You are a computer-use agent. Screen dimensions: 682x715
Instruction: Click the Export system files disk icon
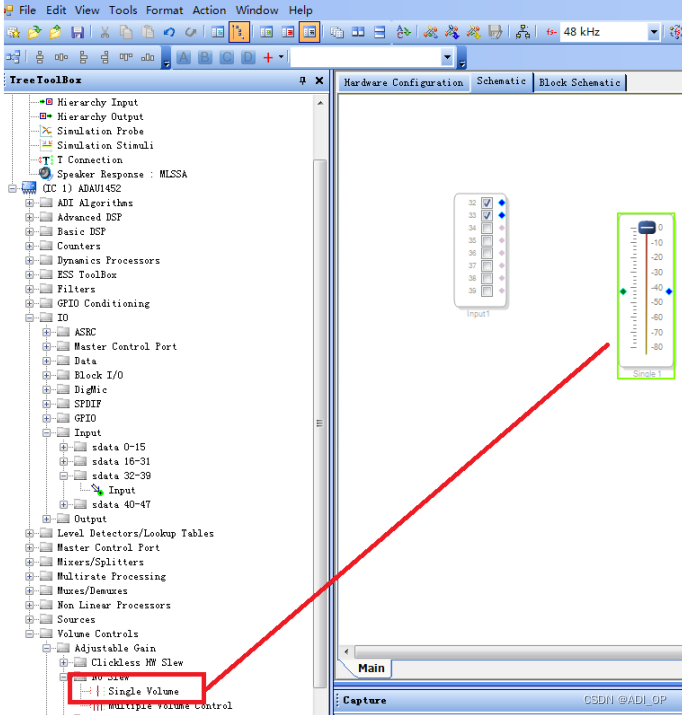495,32
